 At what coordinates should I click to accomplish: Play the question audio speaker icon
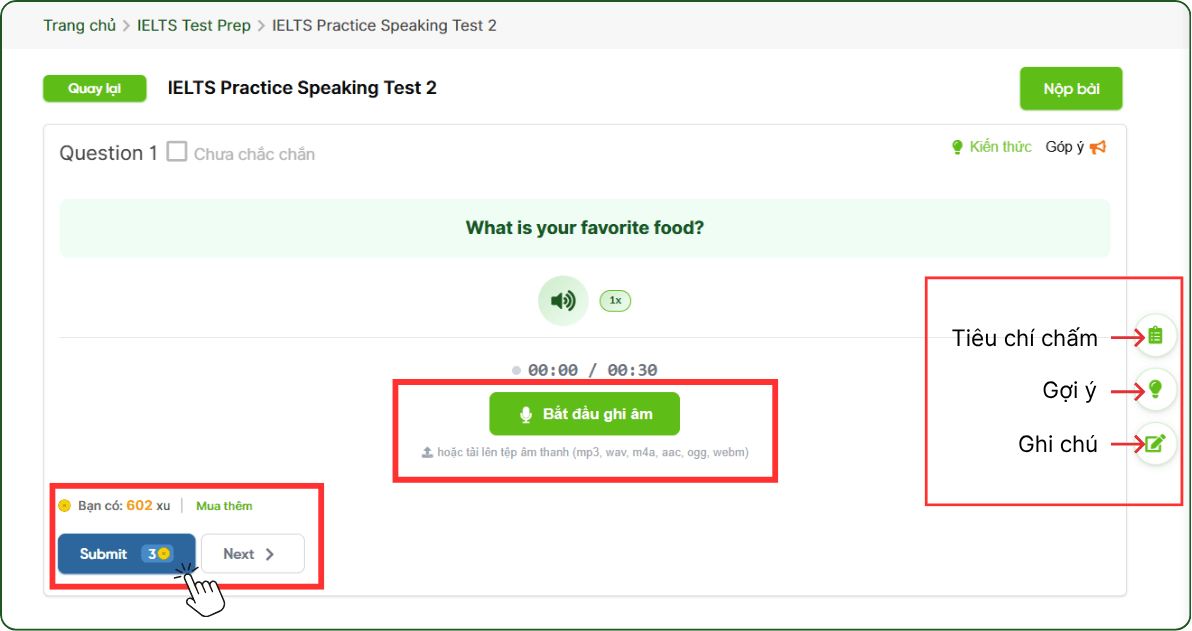(x=563, y=300)
